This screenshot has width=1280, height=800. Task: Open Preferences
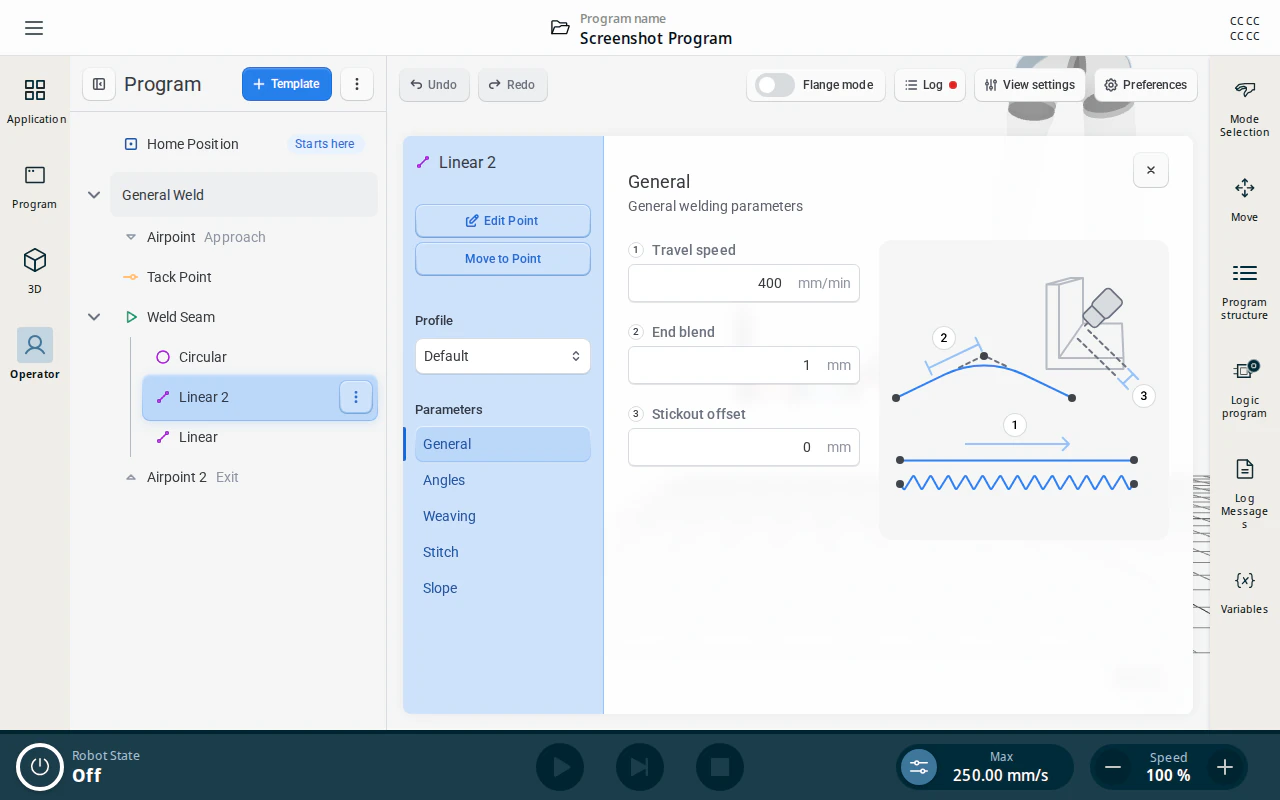1145,85
